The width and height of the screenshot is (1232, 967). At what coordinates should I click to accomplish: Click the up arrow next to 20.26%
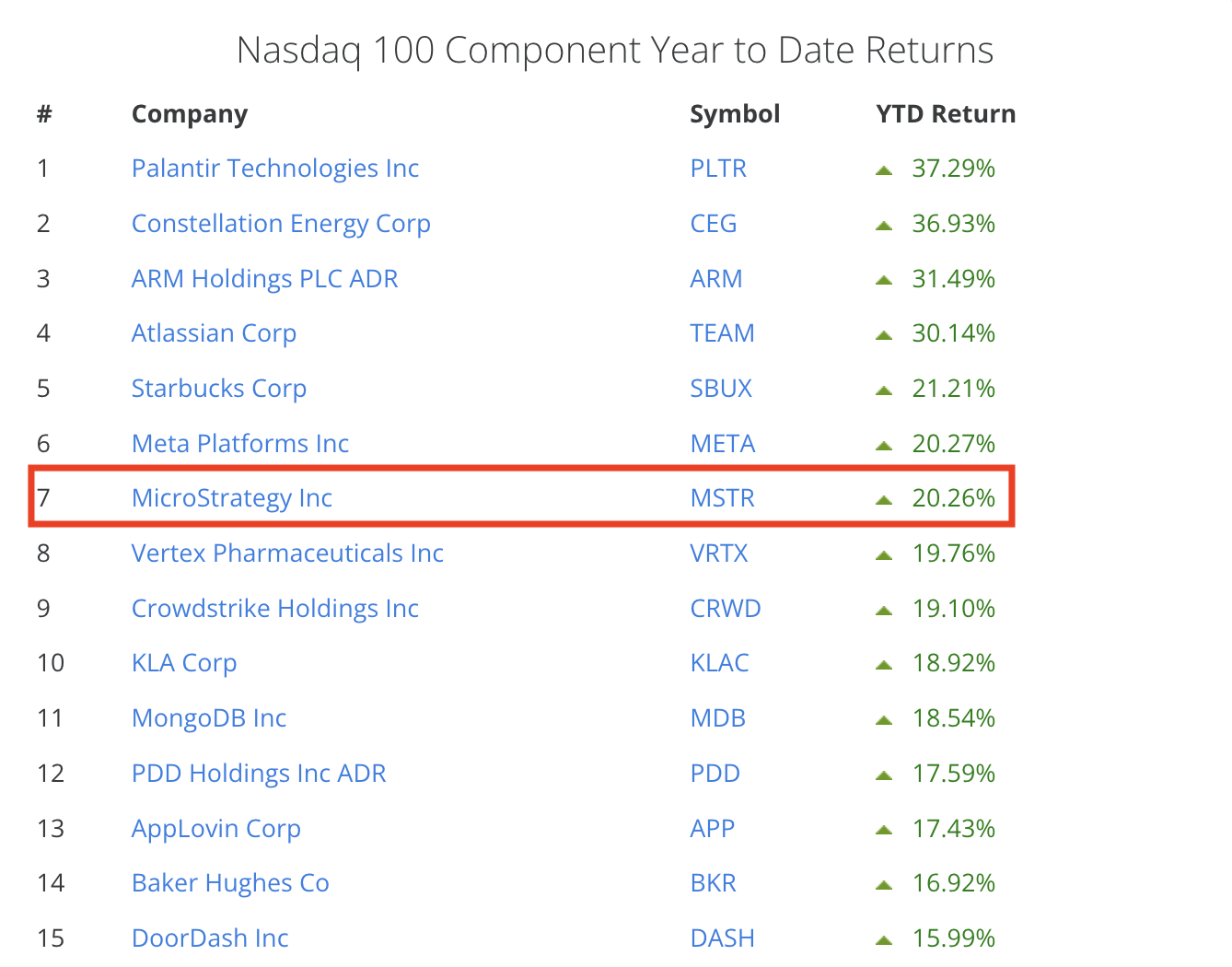tap(884, 499)
